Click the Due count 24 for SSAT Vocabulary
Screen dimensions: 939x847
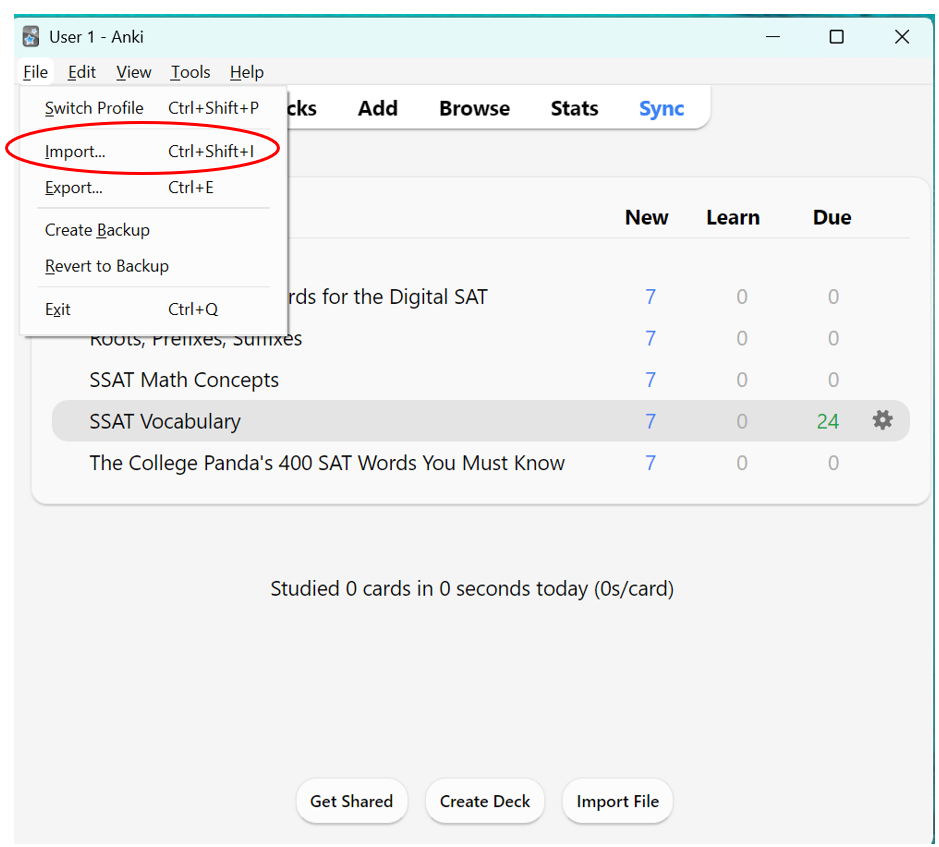point(828,421)
